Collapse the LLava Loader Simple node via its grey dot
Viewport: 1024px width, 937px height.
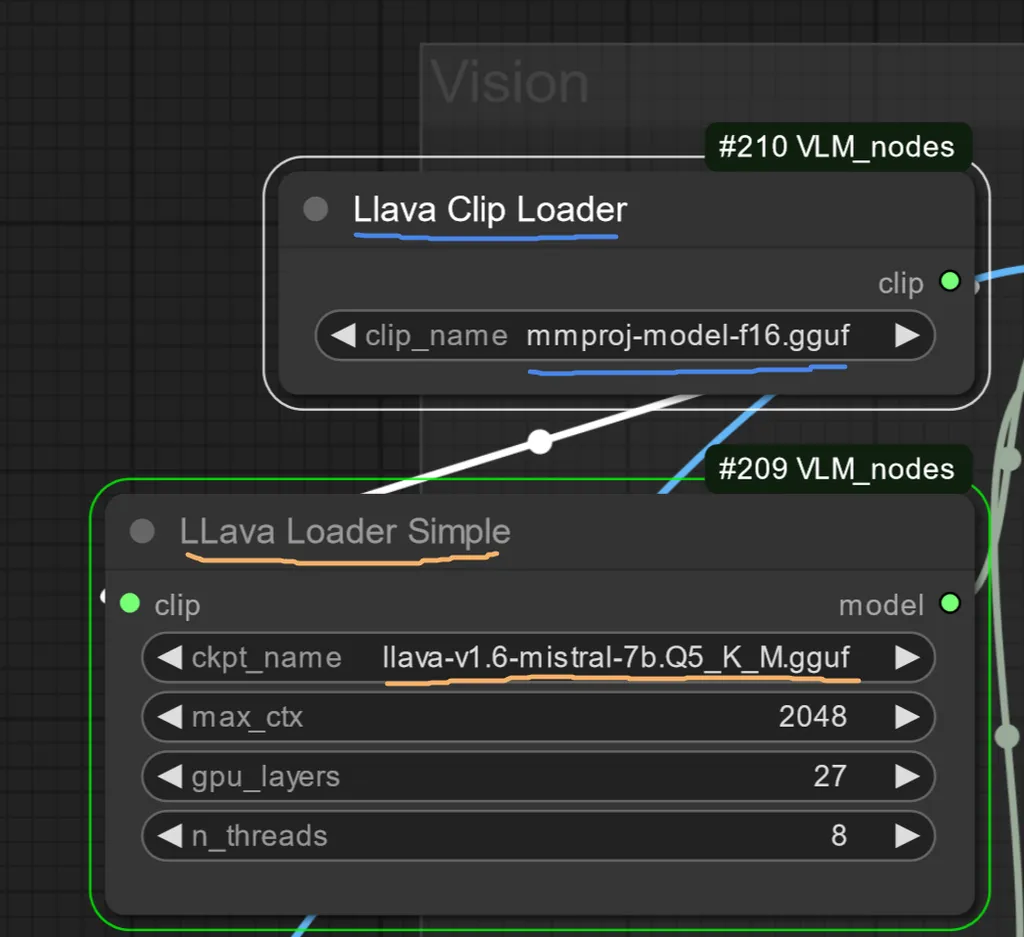[x=142, y=531]
